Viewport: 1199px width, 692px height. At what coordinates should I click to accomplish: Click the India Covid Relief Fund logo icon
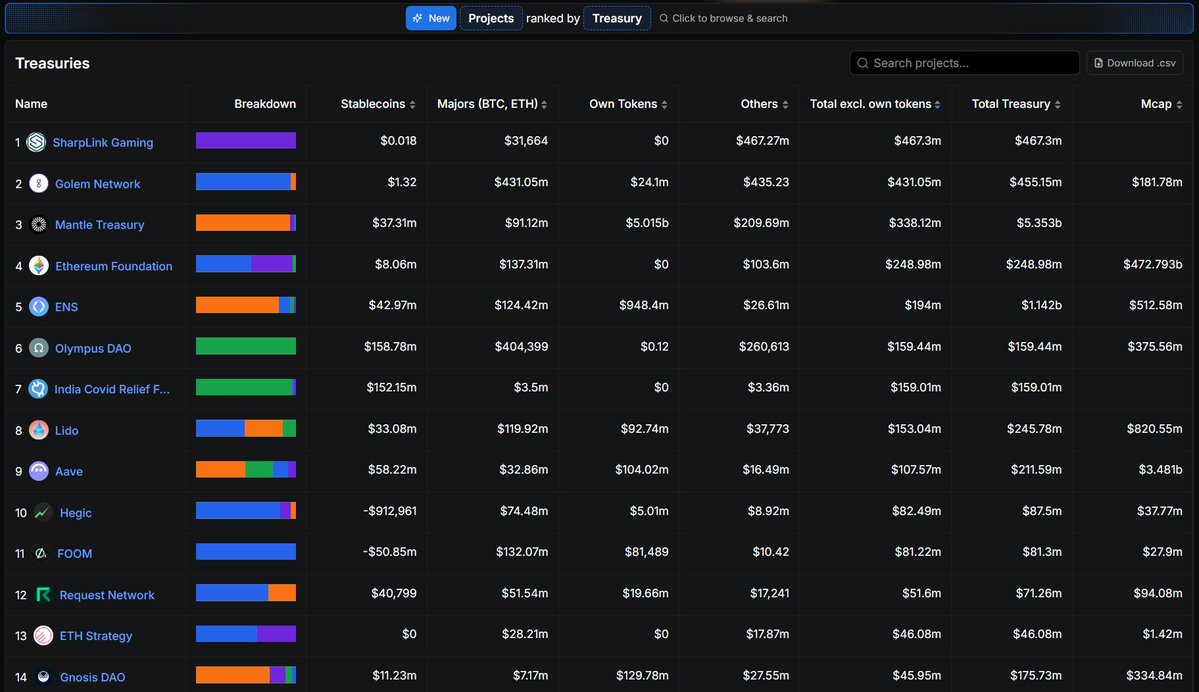tap(37, 388)
